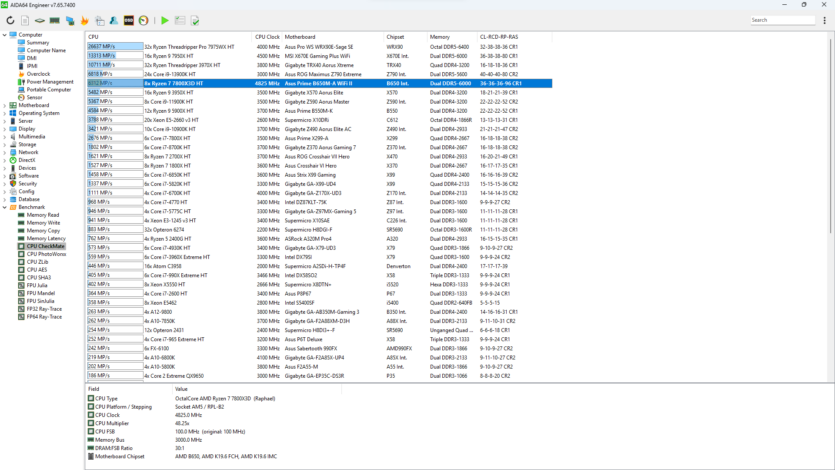Sort by CL-RCD-RP-RAS column header
This screenshot has width=835, height=470.
tap(514, 37)
